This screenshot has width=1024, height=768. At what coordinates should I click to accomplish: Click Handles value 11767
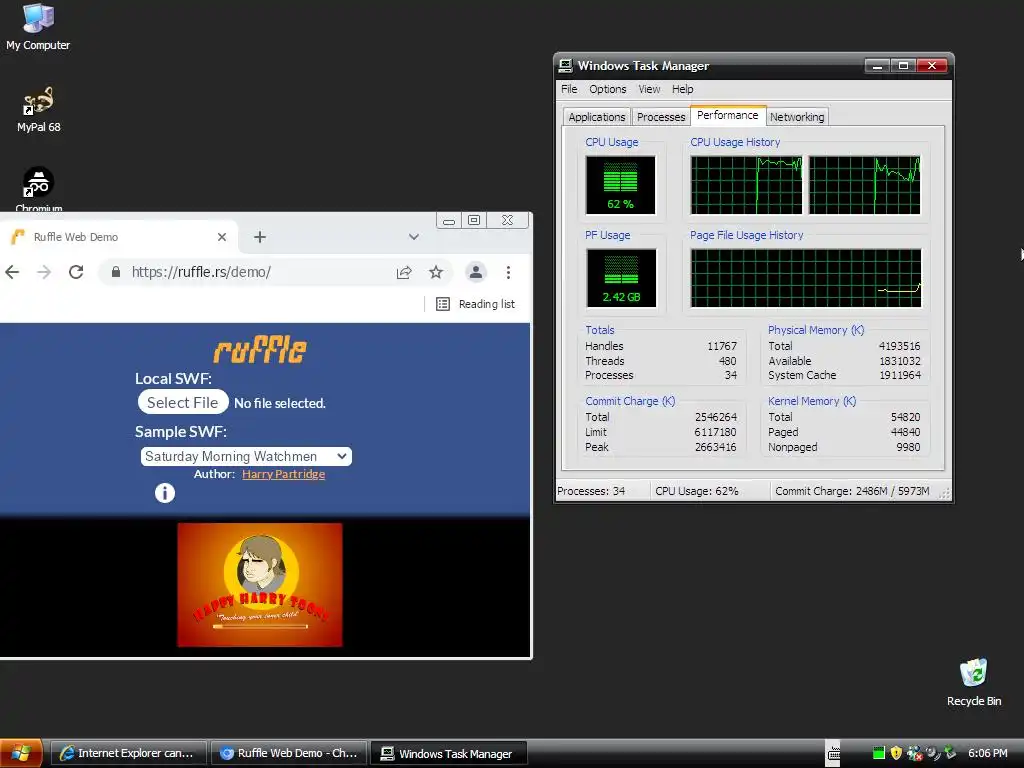pyautogui.click(x=722, y=346)
